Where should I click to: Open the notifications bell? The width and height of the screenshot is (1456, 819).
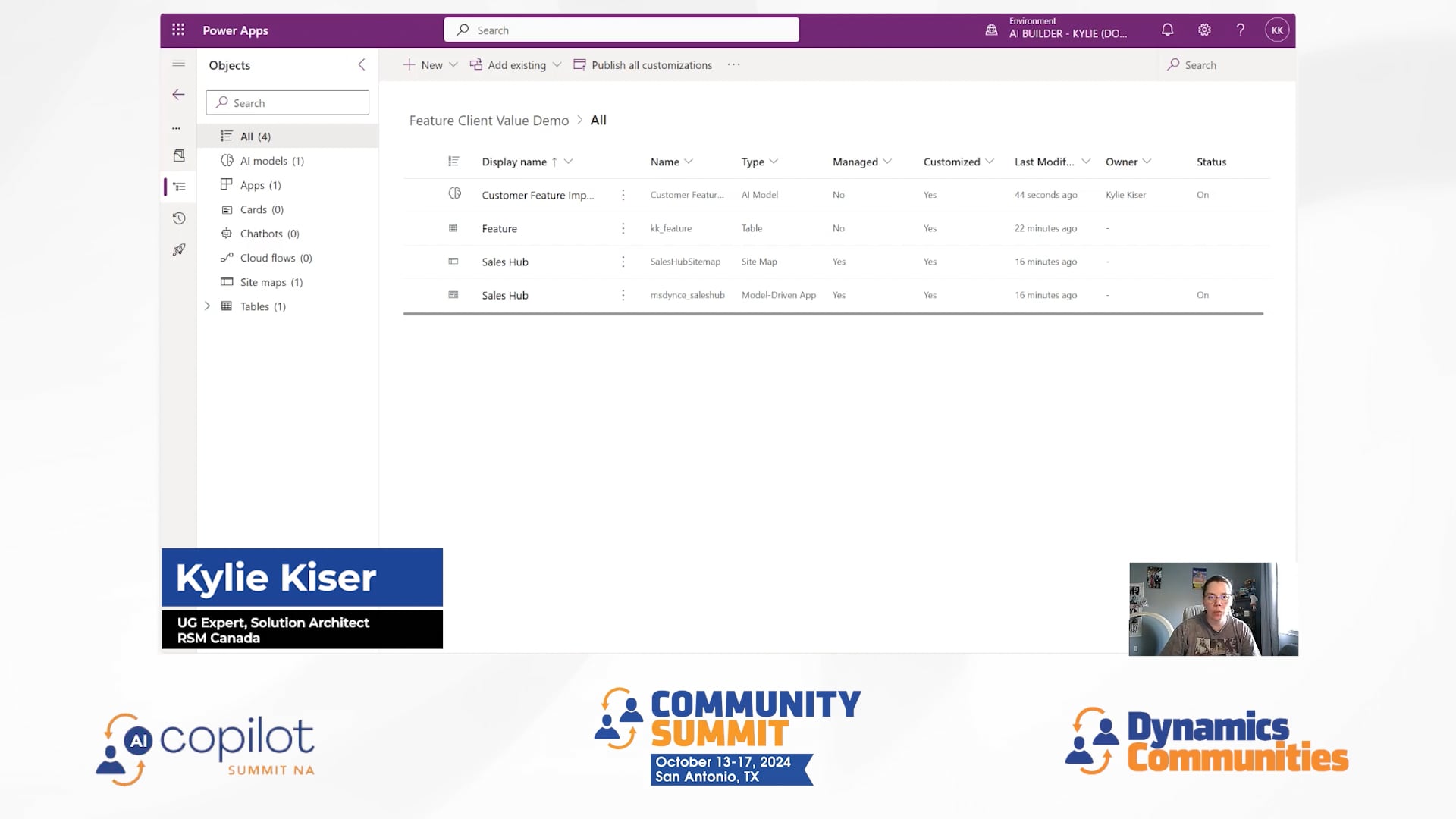[1168, 30]
